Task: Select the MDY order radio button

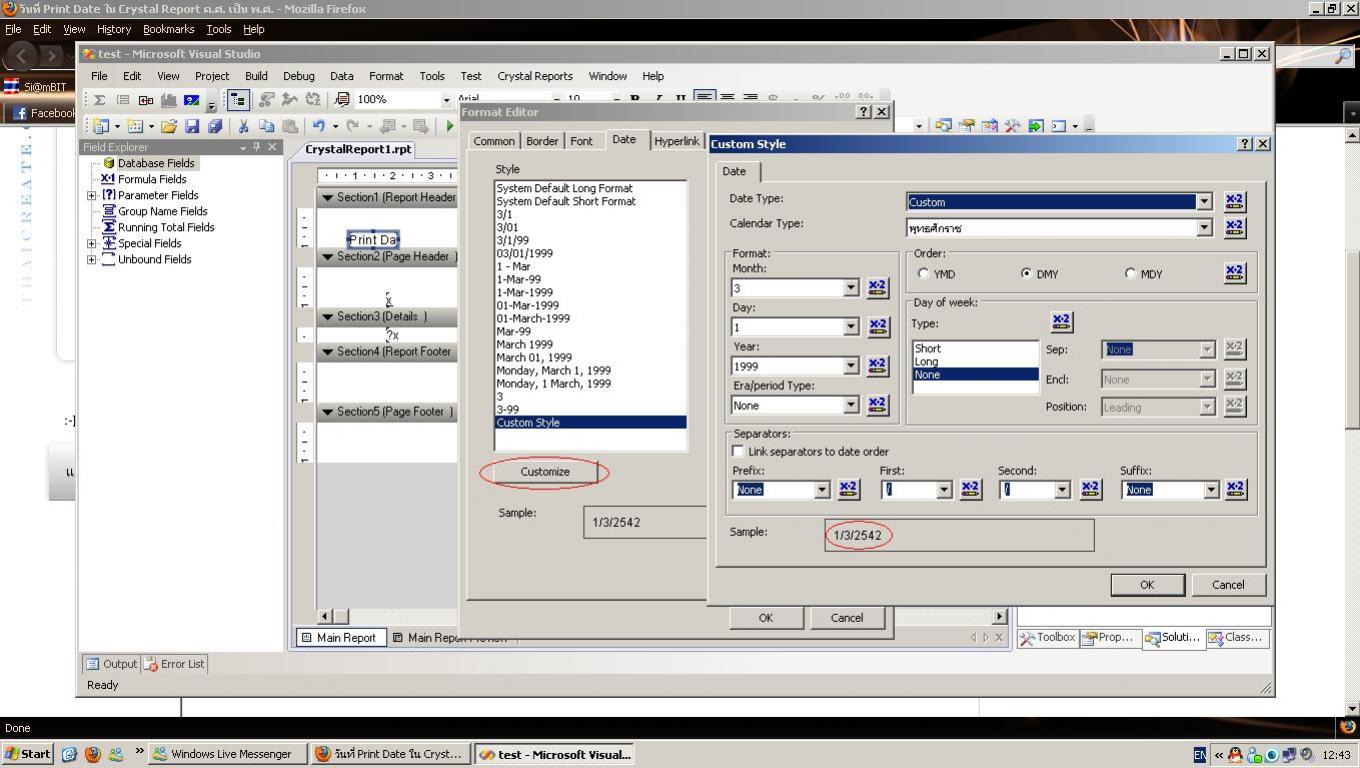Action: click(1130, 273)
